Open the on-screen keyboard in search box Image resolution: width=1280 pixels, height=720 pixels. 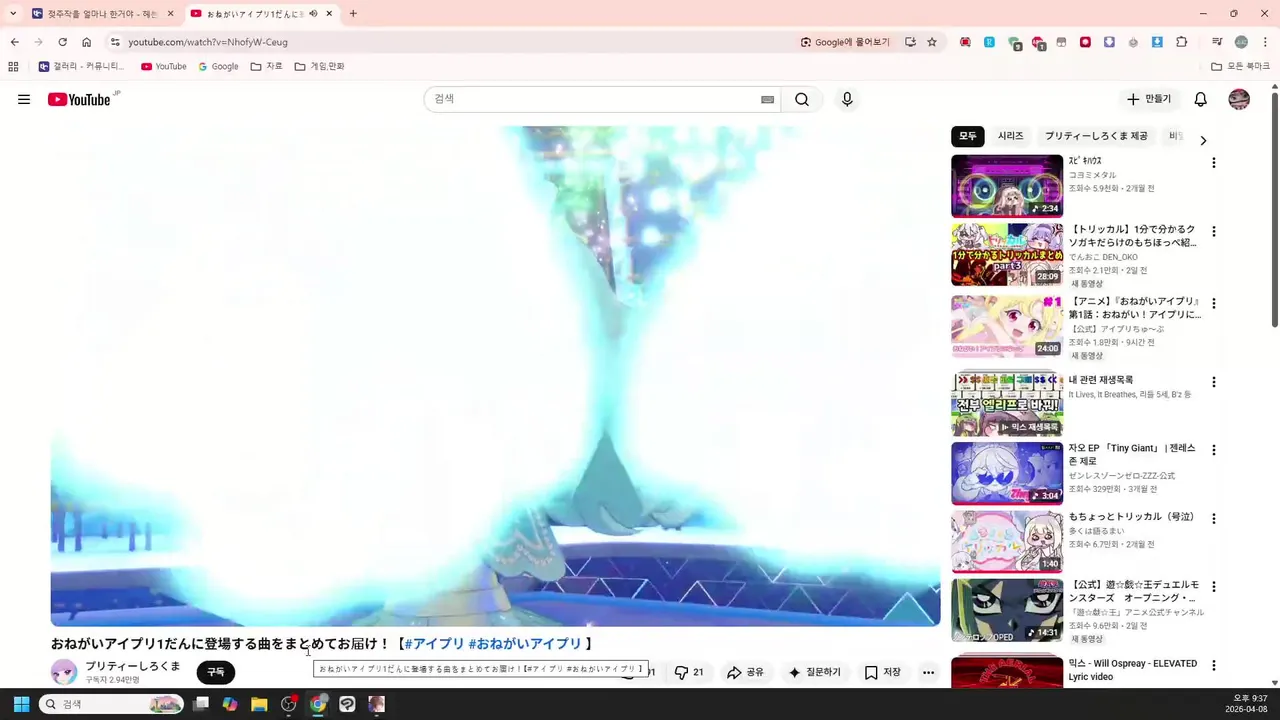(x=767, y=99)
